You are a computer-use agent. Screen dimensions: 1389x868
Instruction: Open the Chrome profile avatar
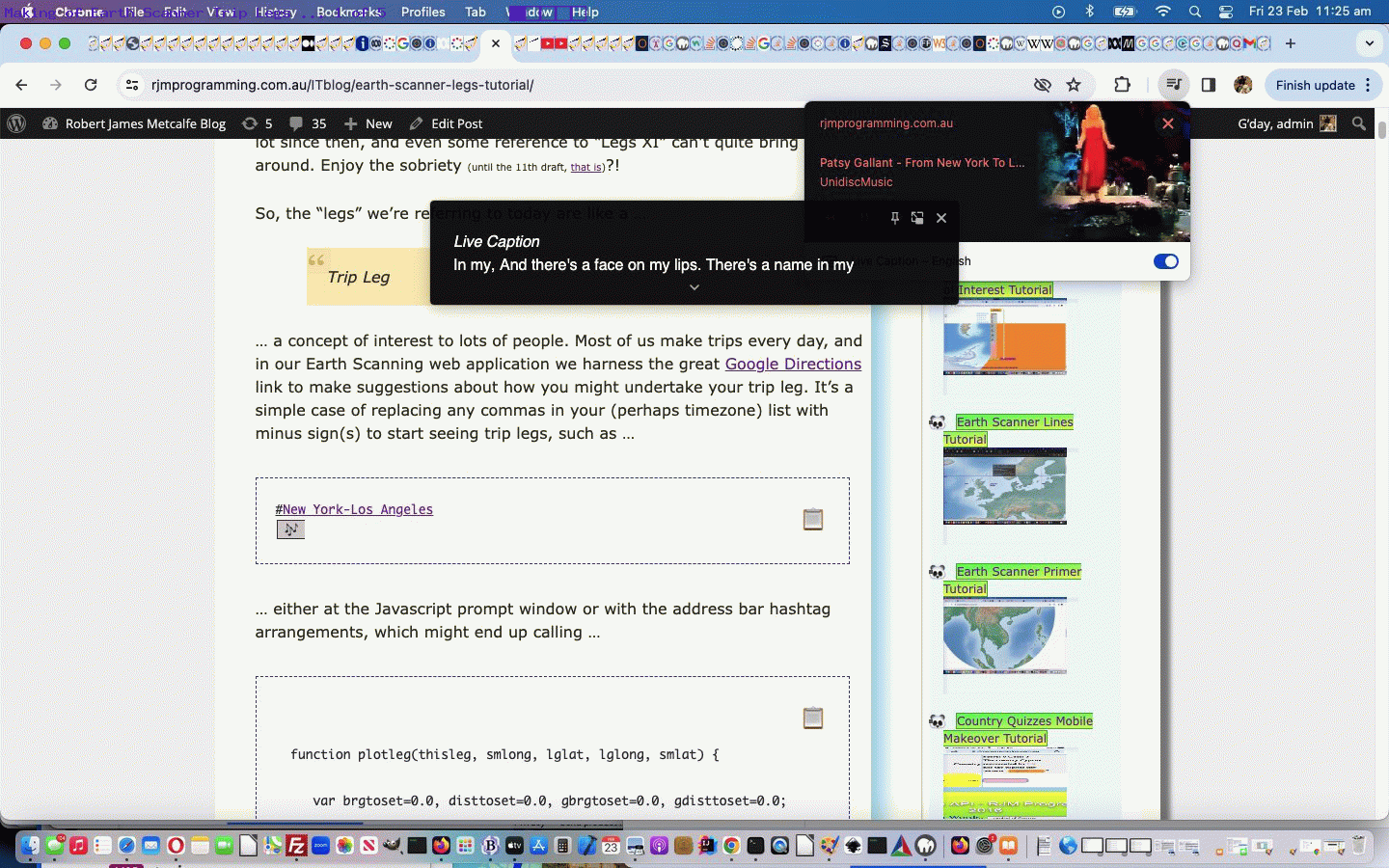click(1243, 85)
